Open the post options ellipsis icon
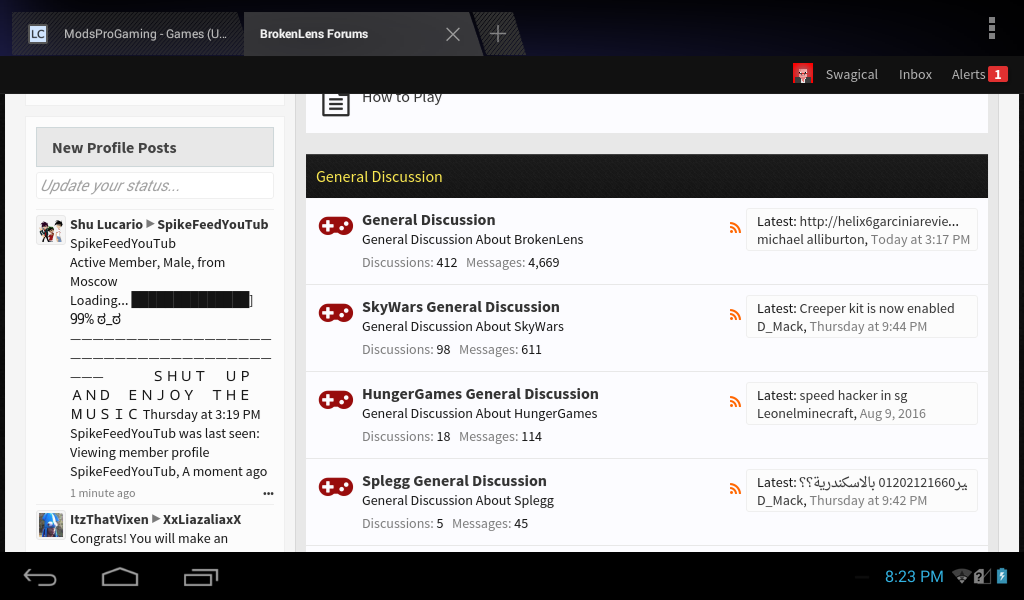The height and width of the screenshot is (600, 1024). click(x=268, y=494)
